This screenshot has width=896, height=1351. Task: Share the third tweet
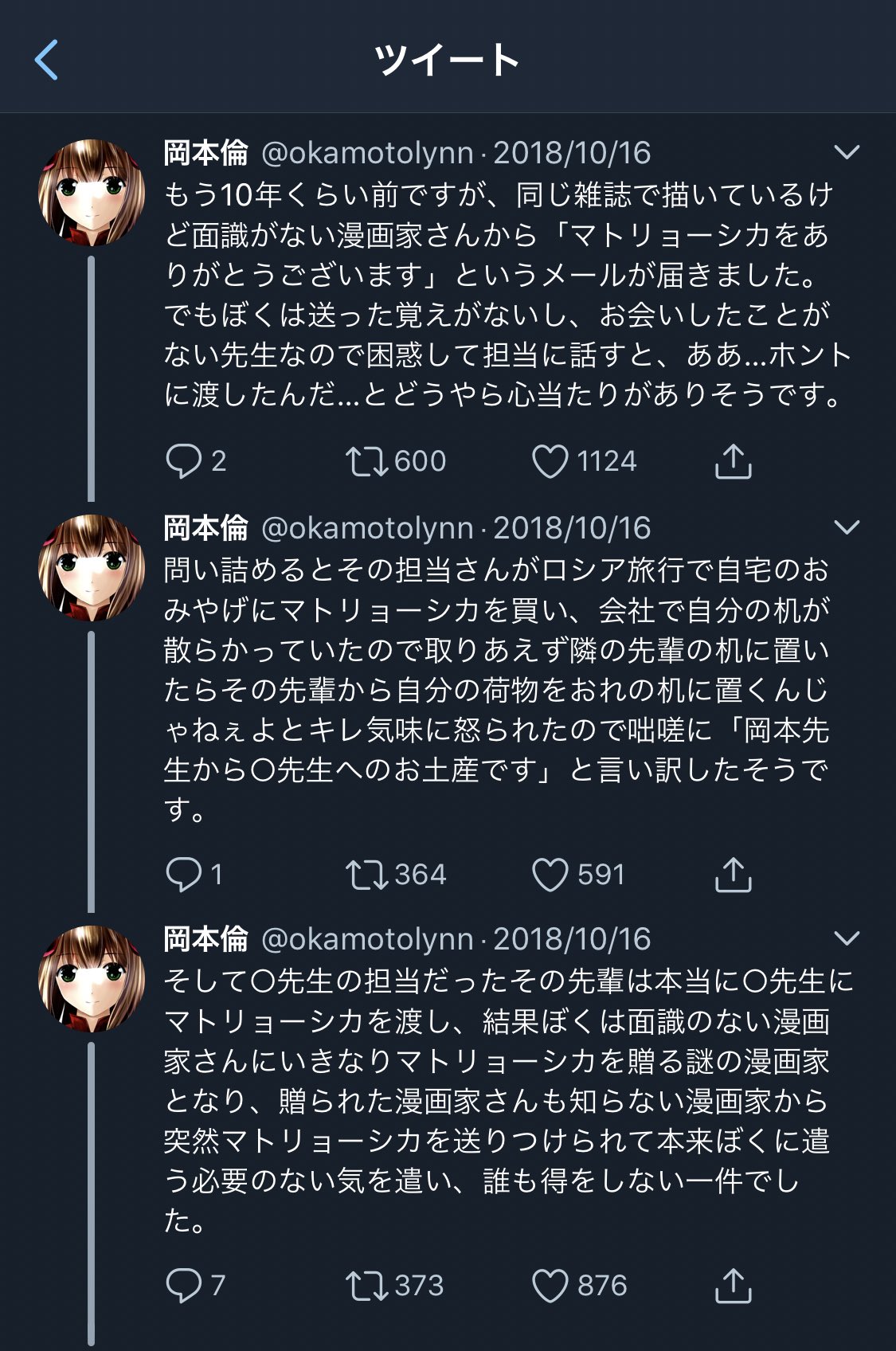tap(733, 1286)
